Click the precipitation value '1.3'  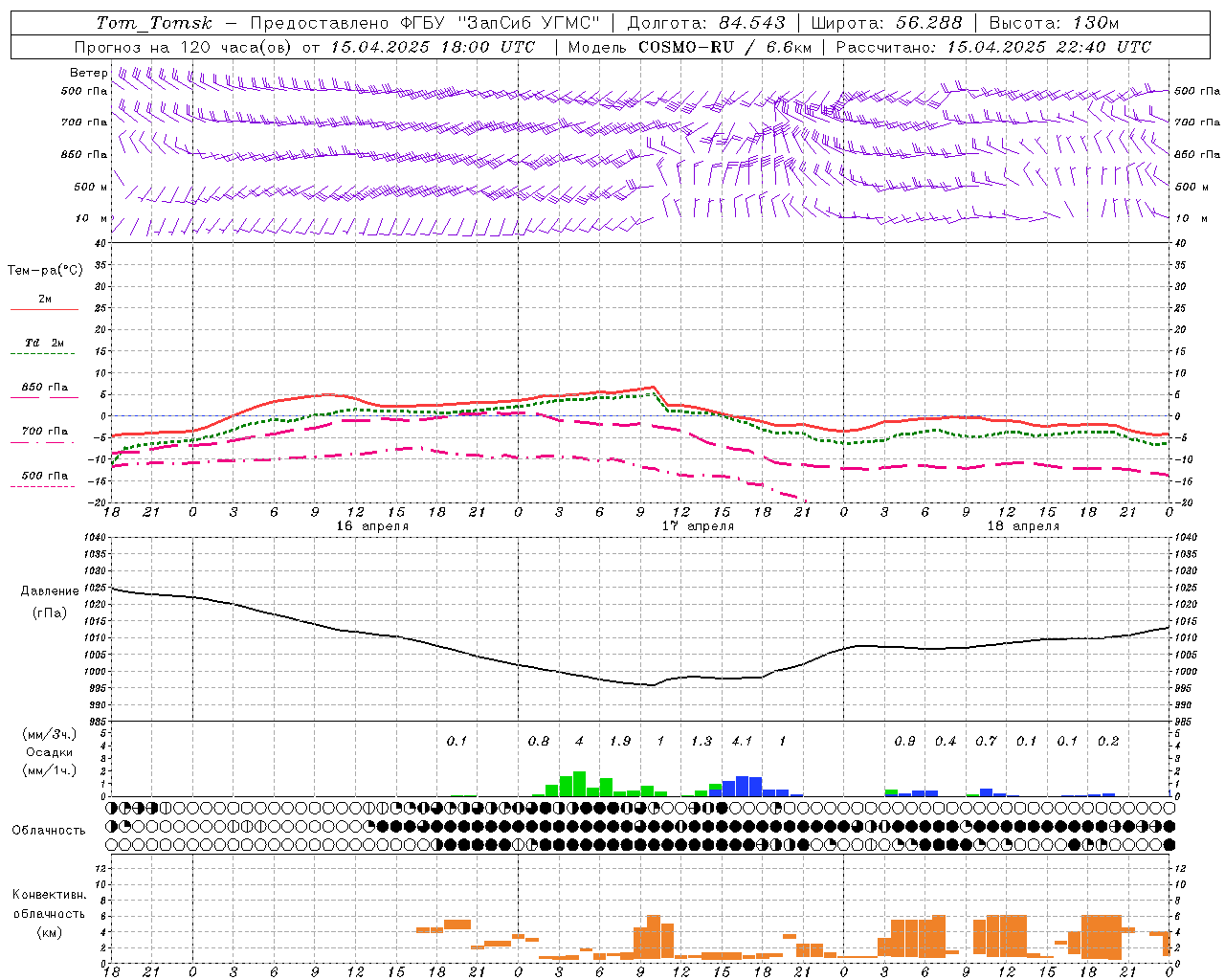coord(702,742)
